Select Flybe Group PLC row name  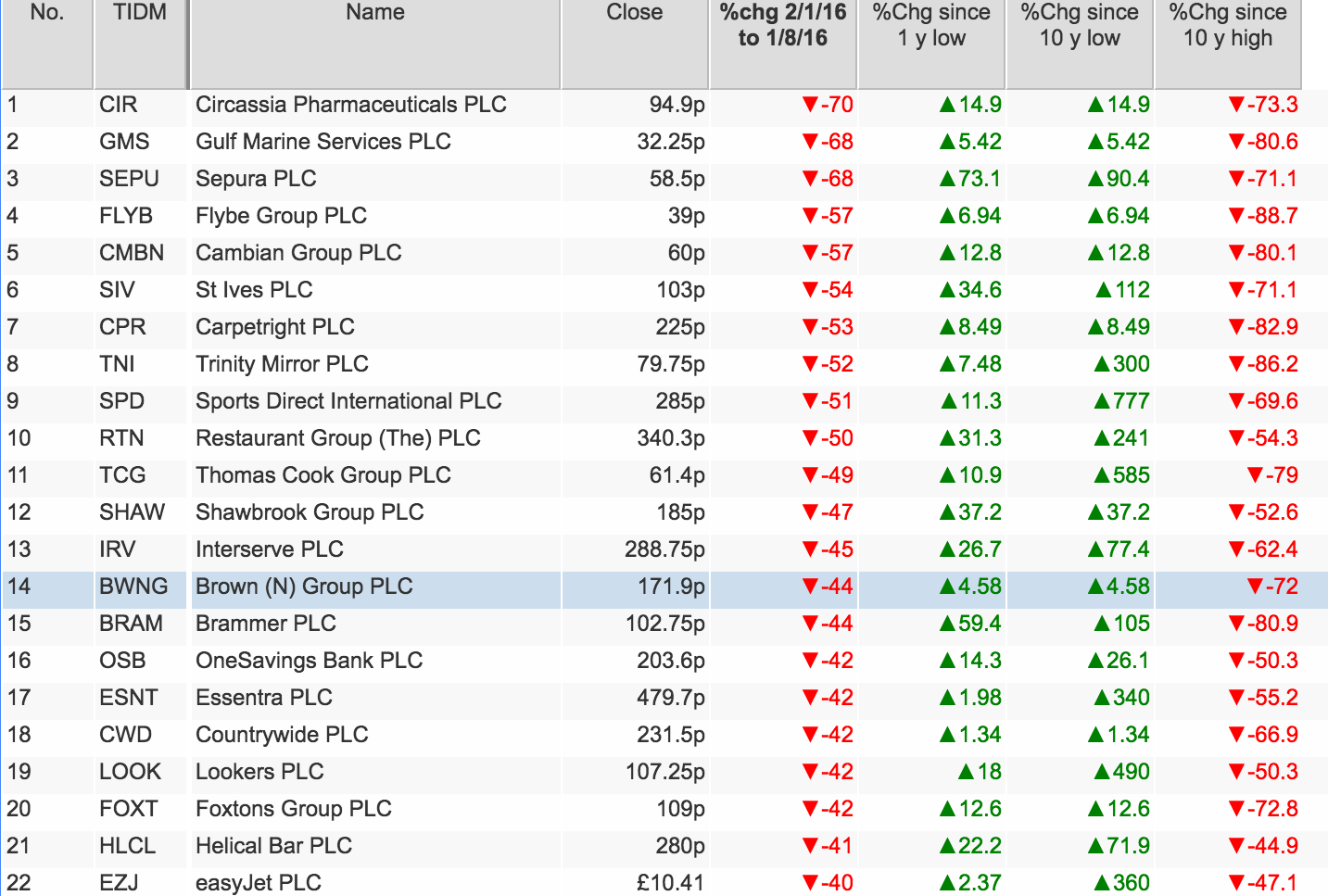click(282, 216)
